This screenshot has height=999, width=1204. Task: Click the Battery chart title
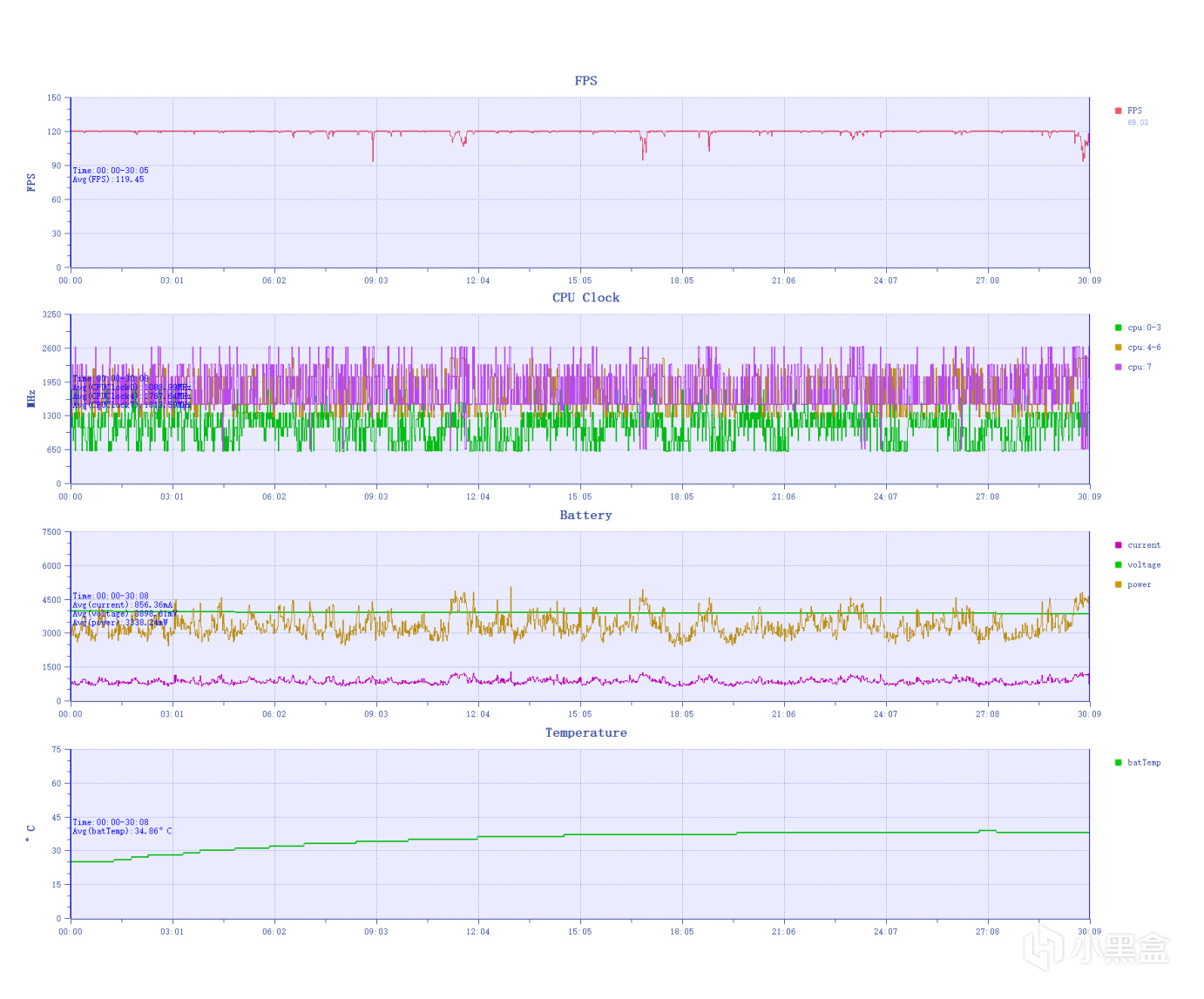(x=585, y=515)
